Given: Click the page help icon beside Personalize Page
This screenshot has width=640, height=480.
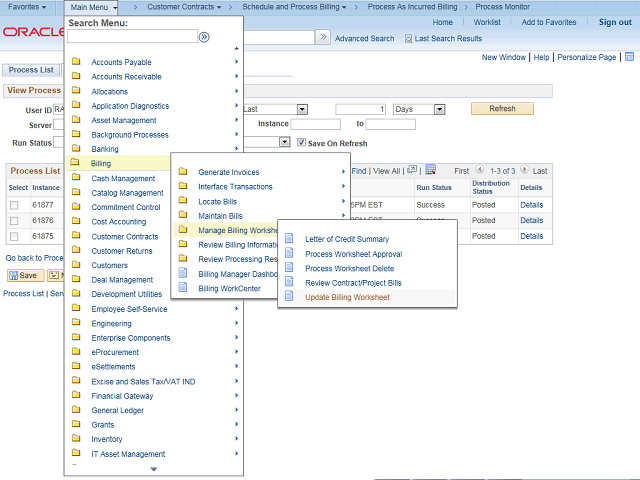Looking at the screenshot, I should click(627, 57).
